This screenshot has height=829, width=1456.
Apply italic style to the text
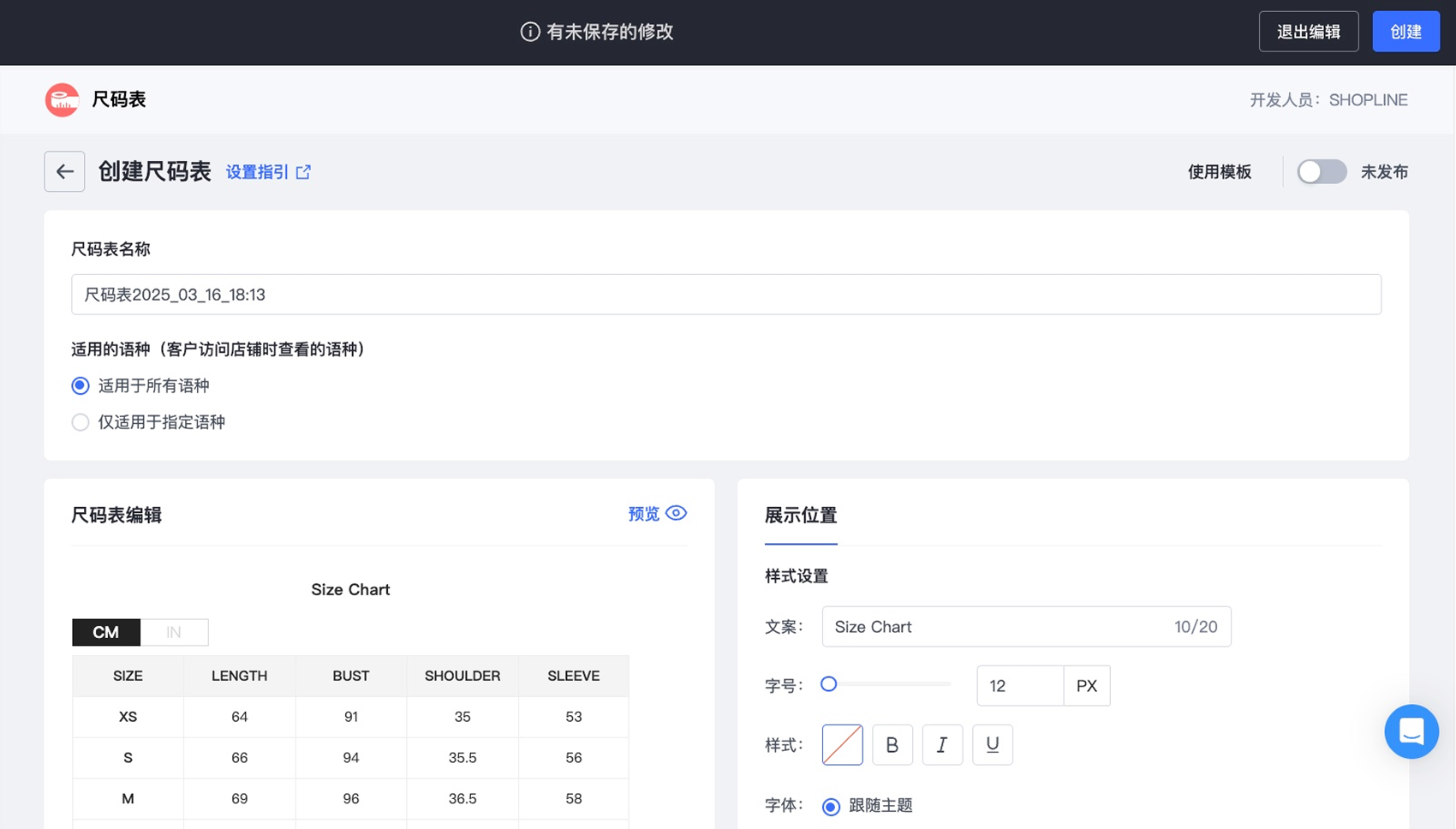click(x=942, y=745)
